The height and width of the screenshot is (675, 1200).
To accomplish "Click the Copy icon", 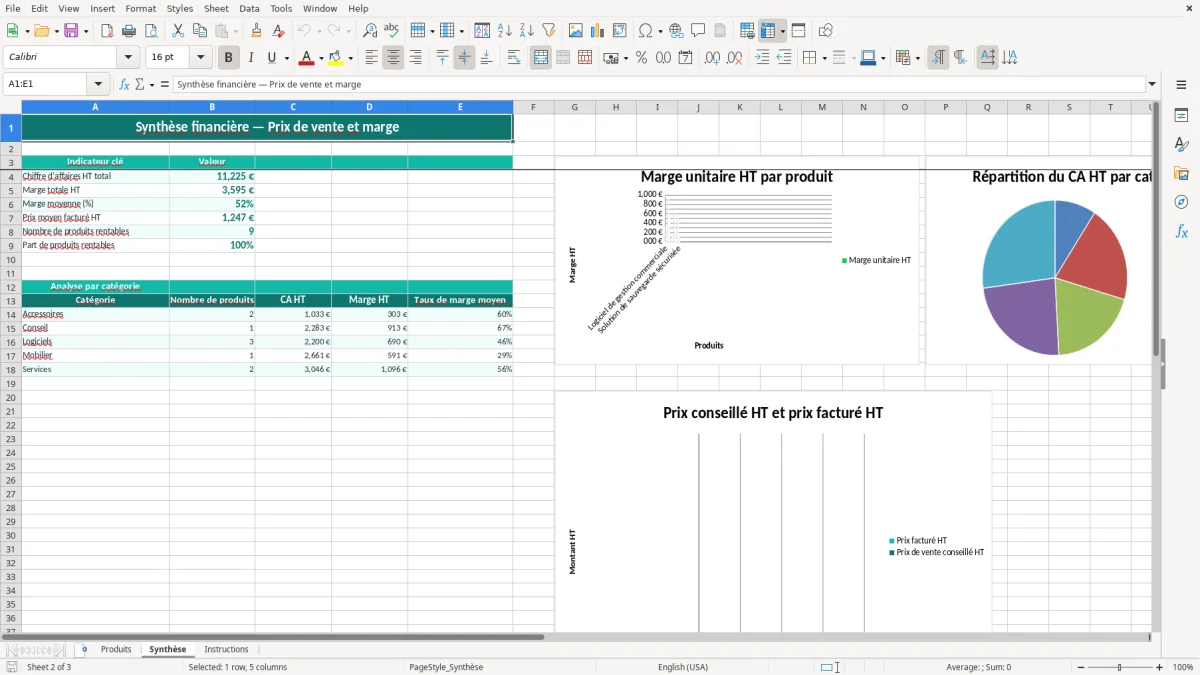I will [x=200, y=31].
